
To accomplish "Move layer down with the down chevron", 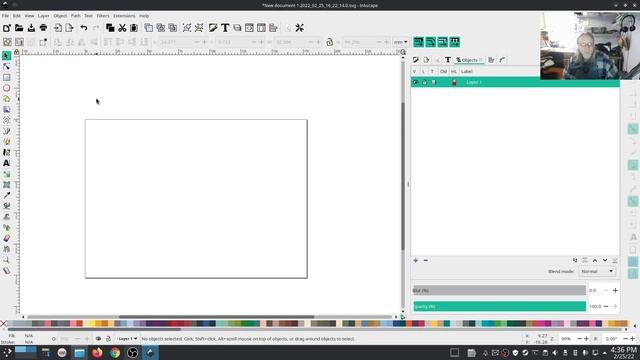I will click(x=605, y=260).
